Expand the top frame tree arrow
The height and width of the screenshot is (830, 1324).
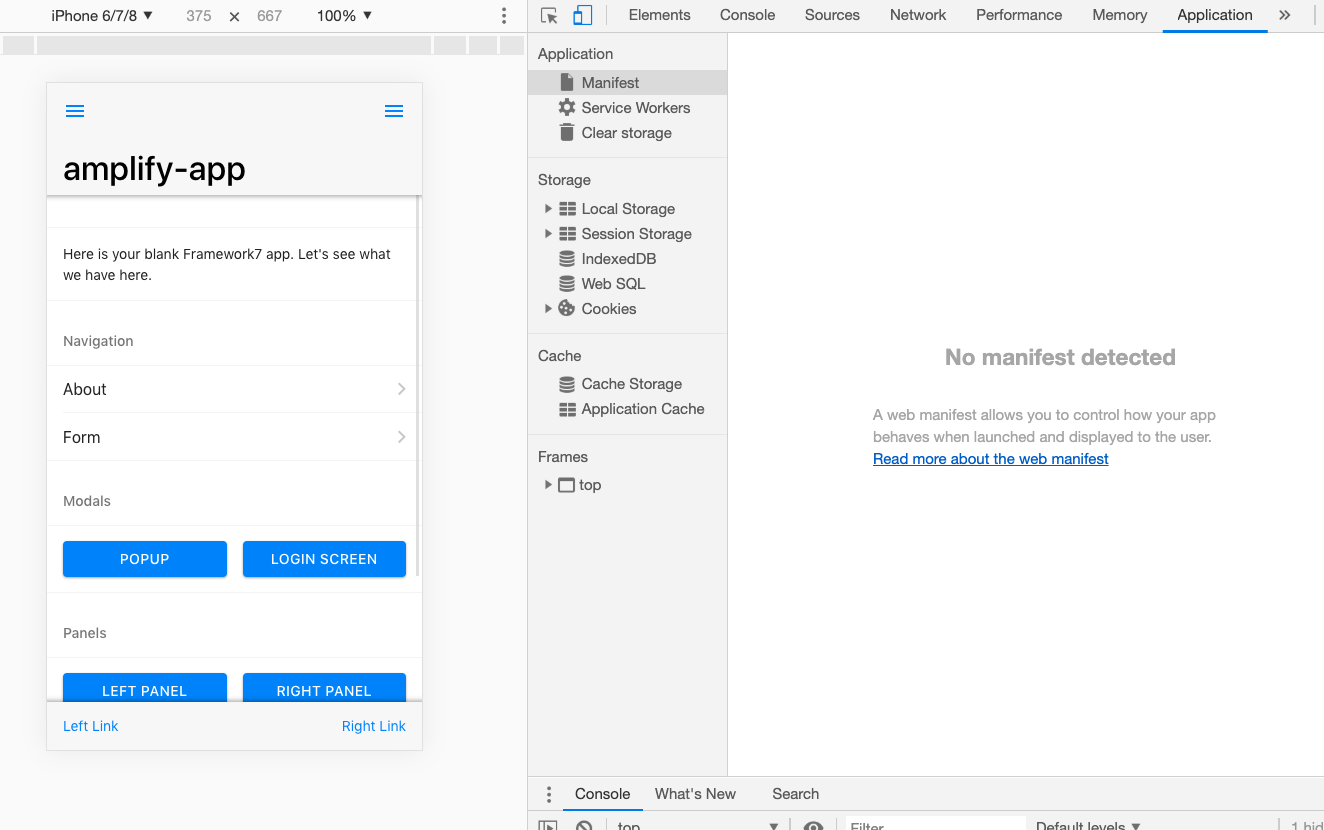548,485
